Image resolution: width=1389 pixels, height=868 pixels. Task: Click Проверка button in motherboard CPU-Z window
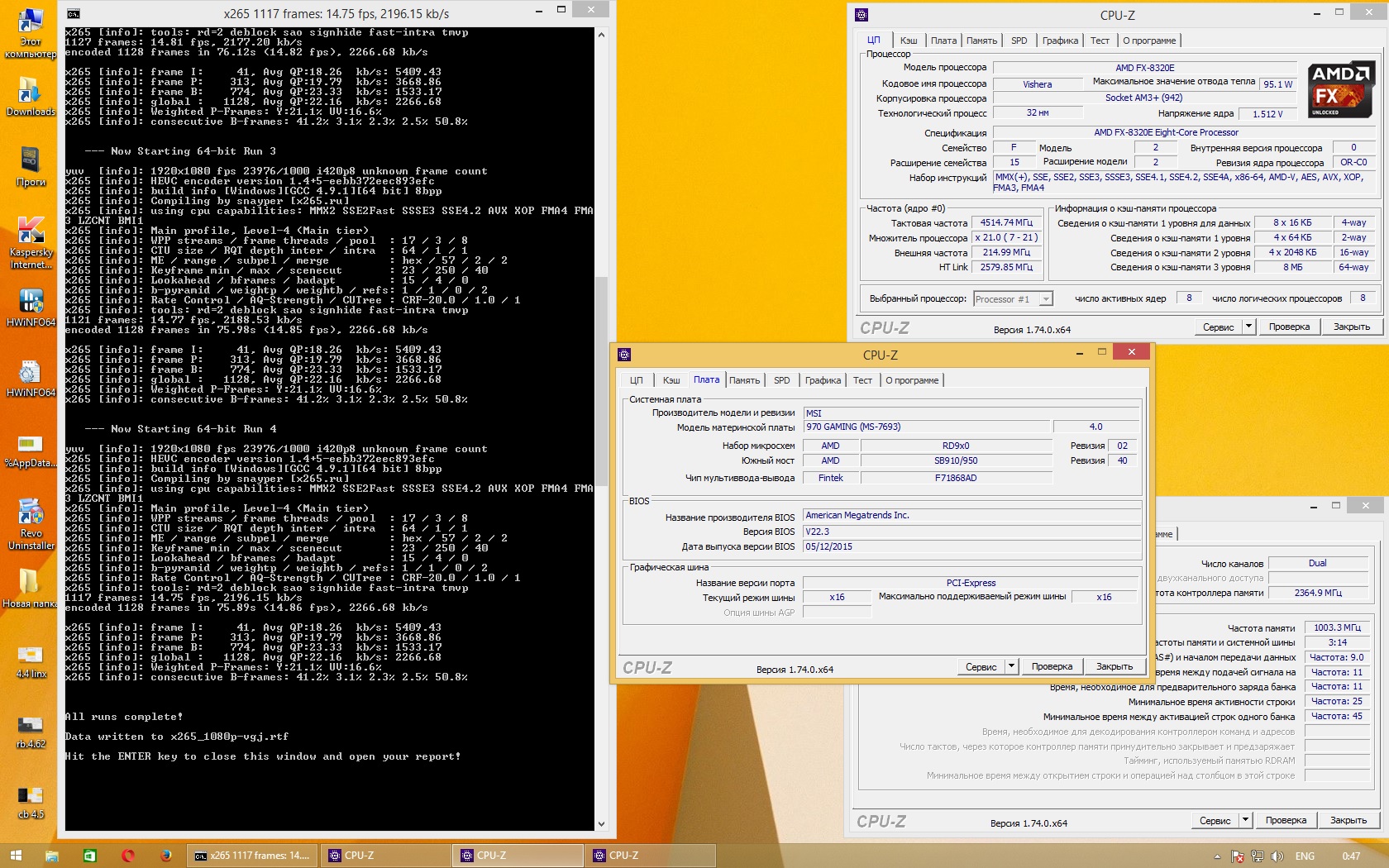coord(1052,666)
